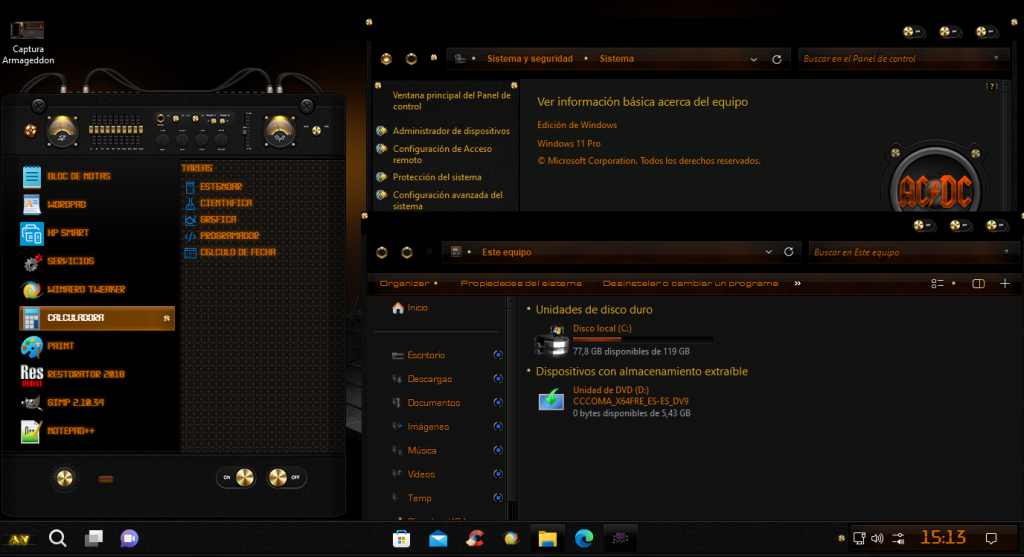Open GIMP 2.10.34
Image resolution: width=1024 pixels, height=557 pixels.
click(x=97, y=402)
